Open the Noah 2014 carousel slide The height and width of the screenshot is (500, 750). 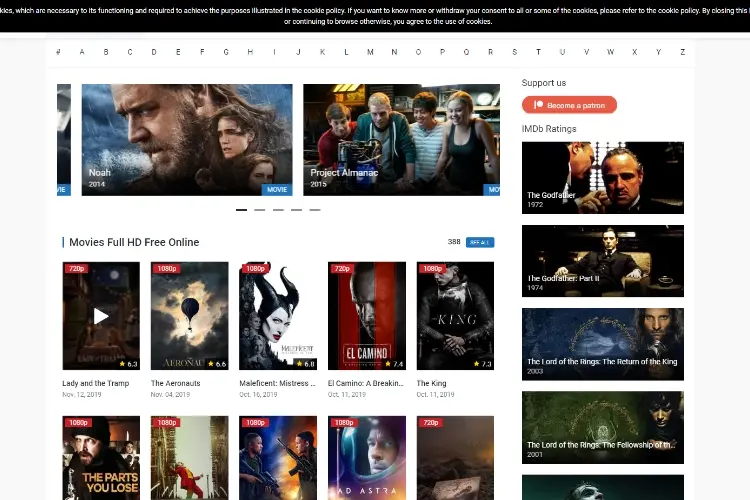click(x=187, y=140)
